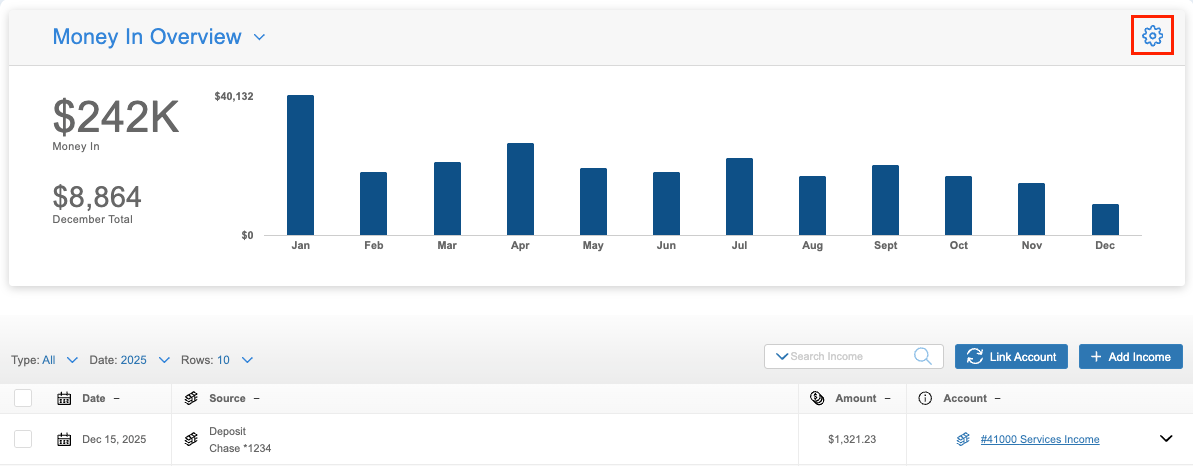
Task: Expand the Money In Overview title dropdown
Action: (x=259, y=38)
